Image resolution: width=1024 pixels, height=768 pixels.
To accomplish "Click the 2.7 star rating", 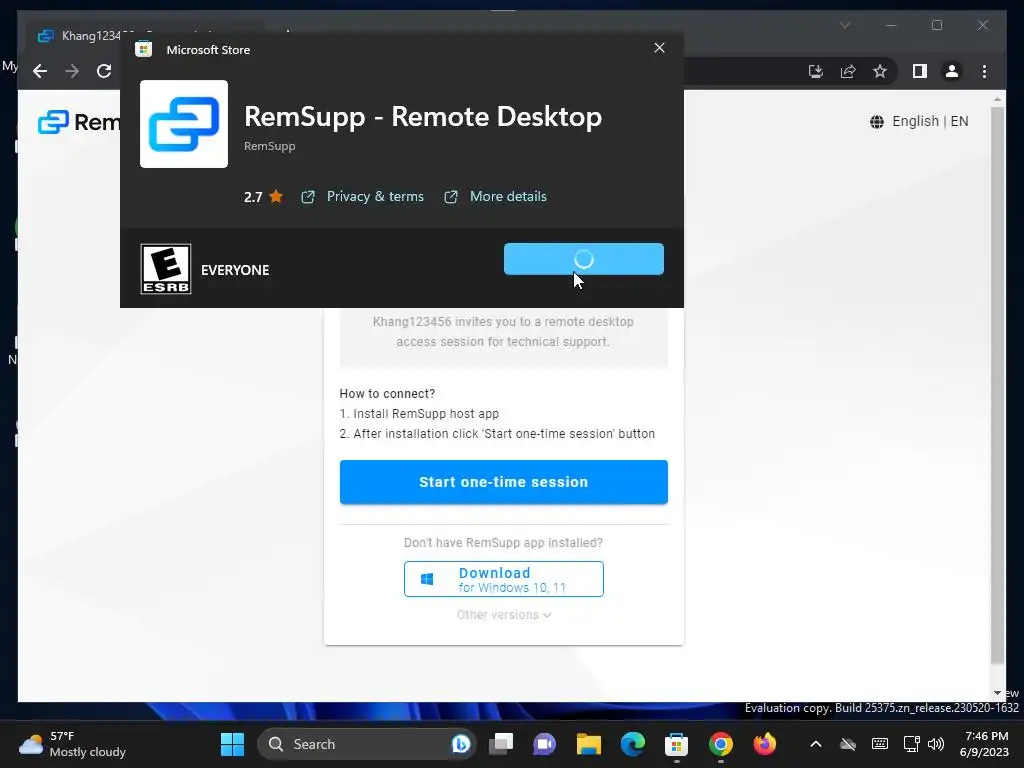I will 263,197.
